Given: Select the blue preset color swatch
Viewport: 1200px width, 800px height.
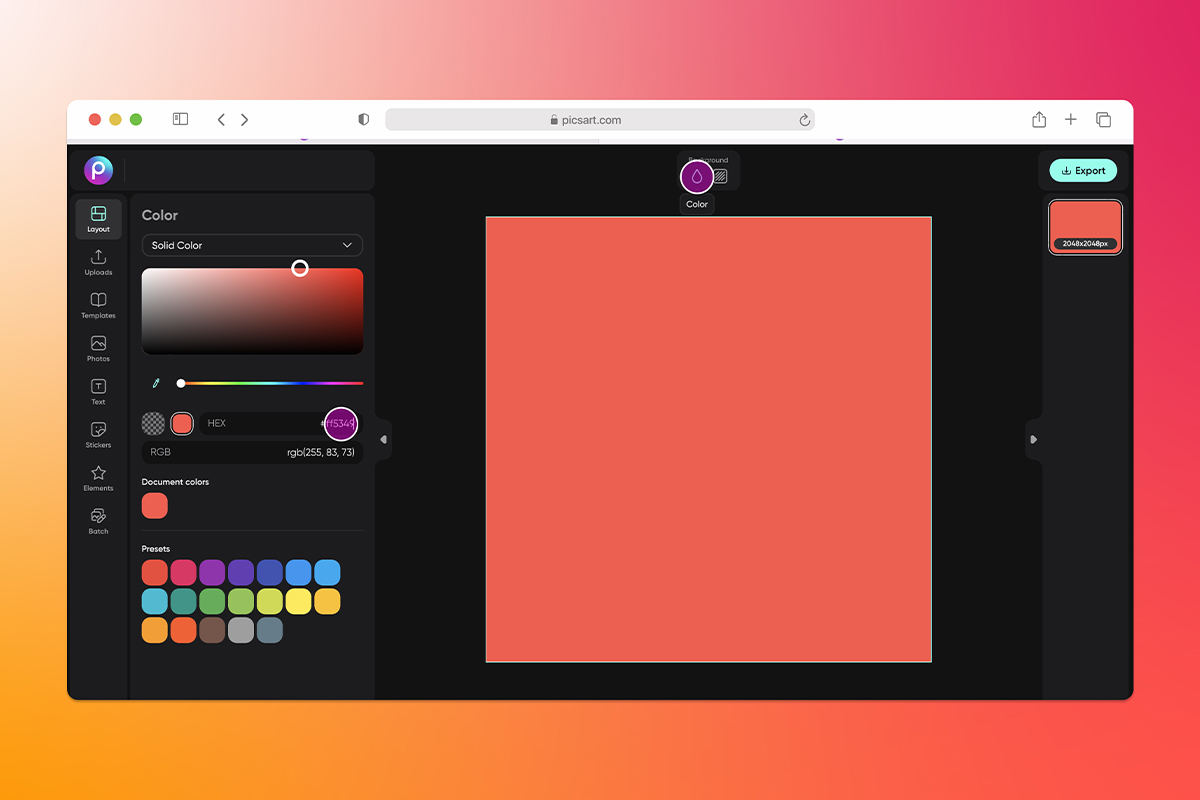Looking at the screenshot, I should coord(298,571).
